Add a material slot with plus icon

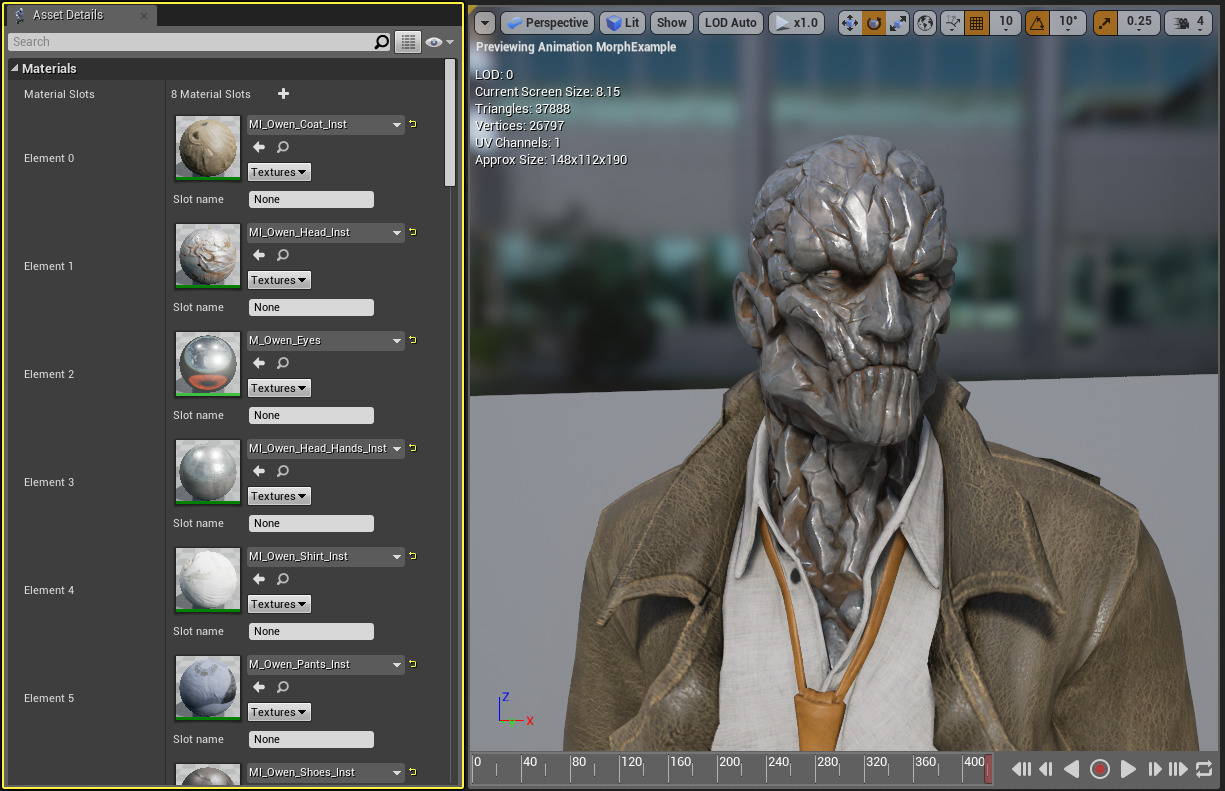click(x=283, y=94)
